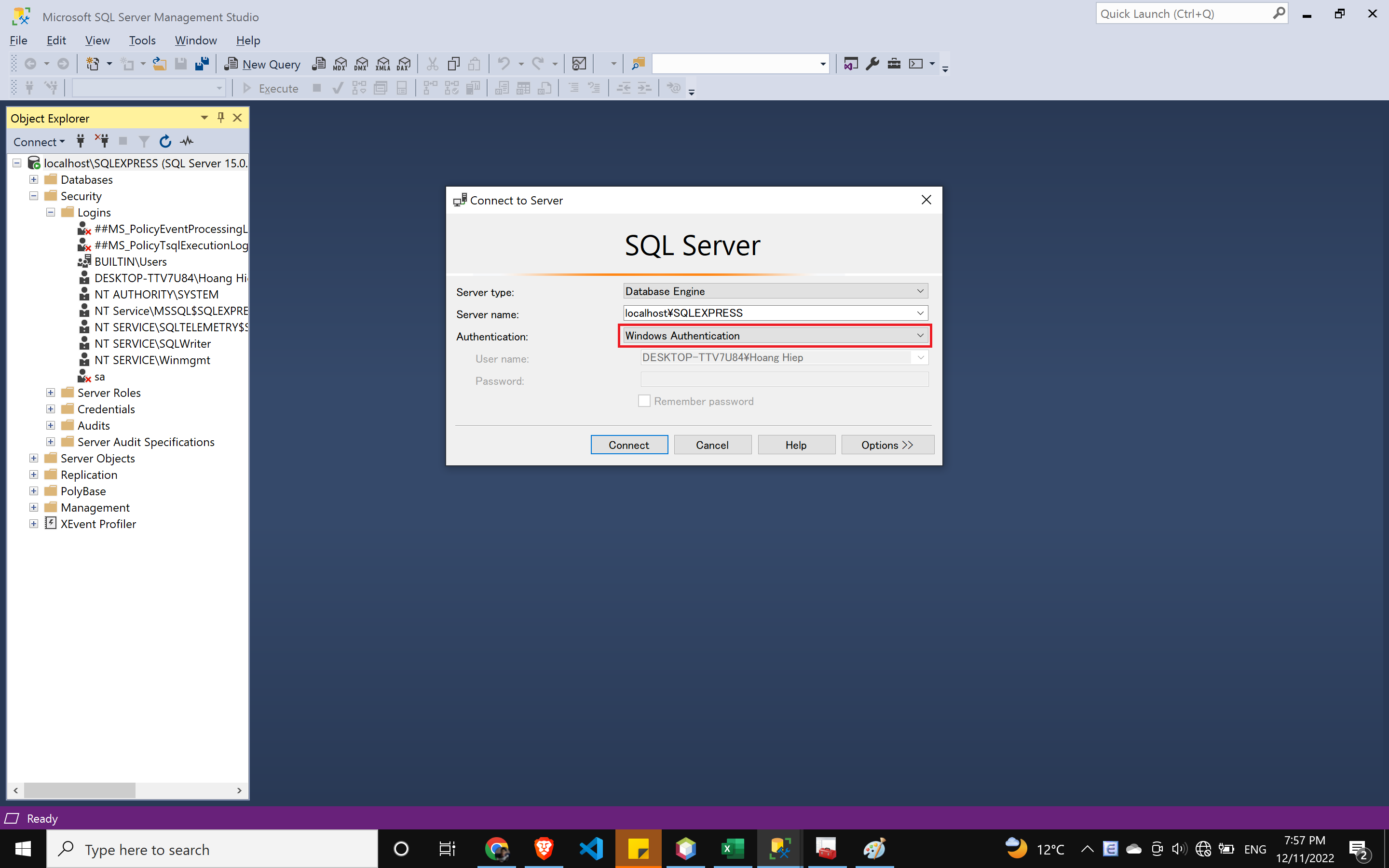
Task: Click the Disconnect icon in Object Explorer
Action: 102,141
